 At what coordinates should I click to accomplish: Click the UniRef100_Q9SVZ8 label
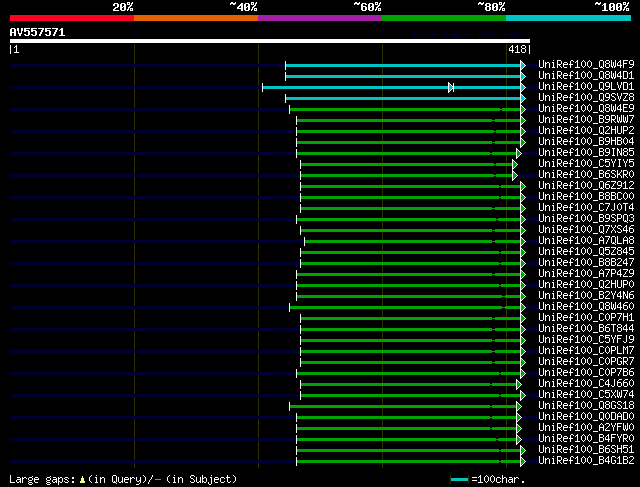586,98
